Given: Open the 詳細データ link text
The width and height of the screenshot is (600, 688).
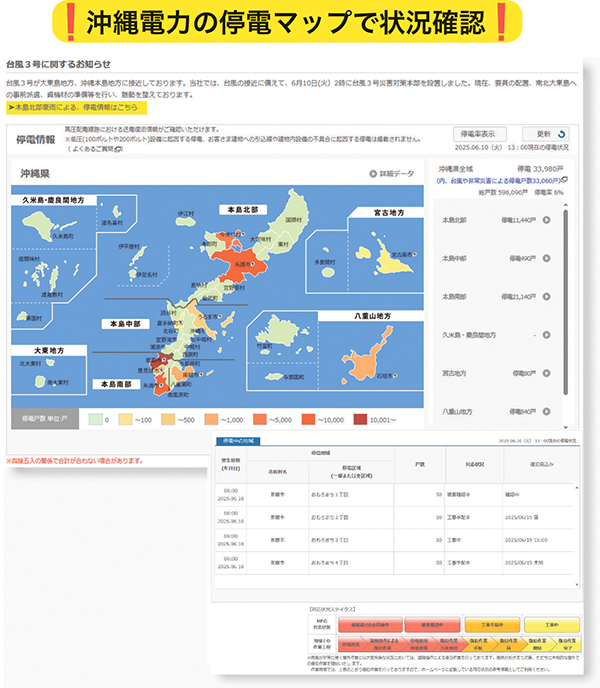Looking at the screenshot, I should [x=397, y=174].
